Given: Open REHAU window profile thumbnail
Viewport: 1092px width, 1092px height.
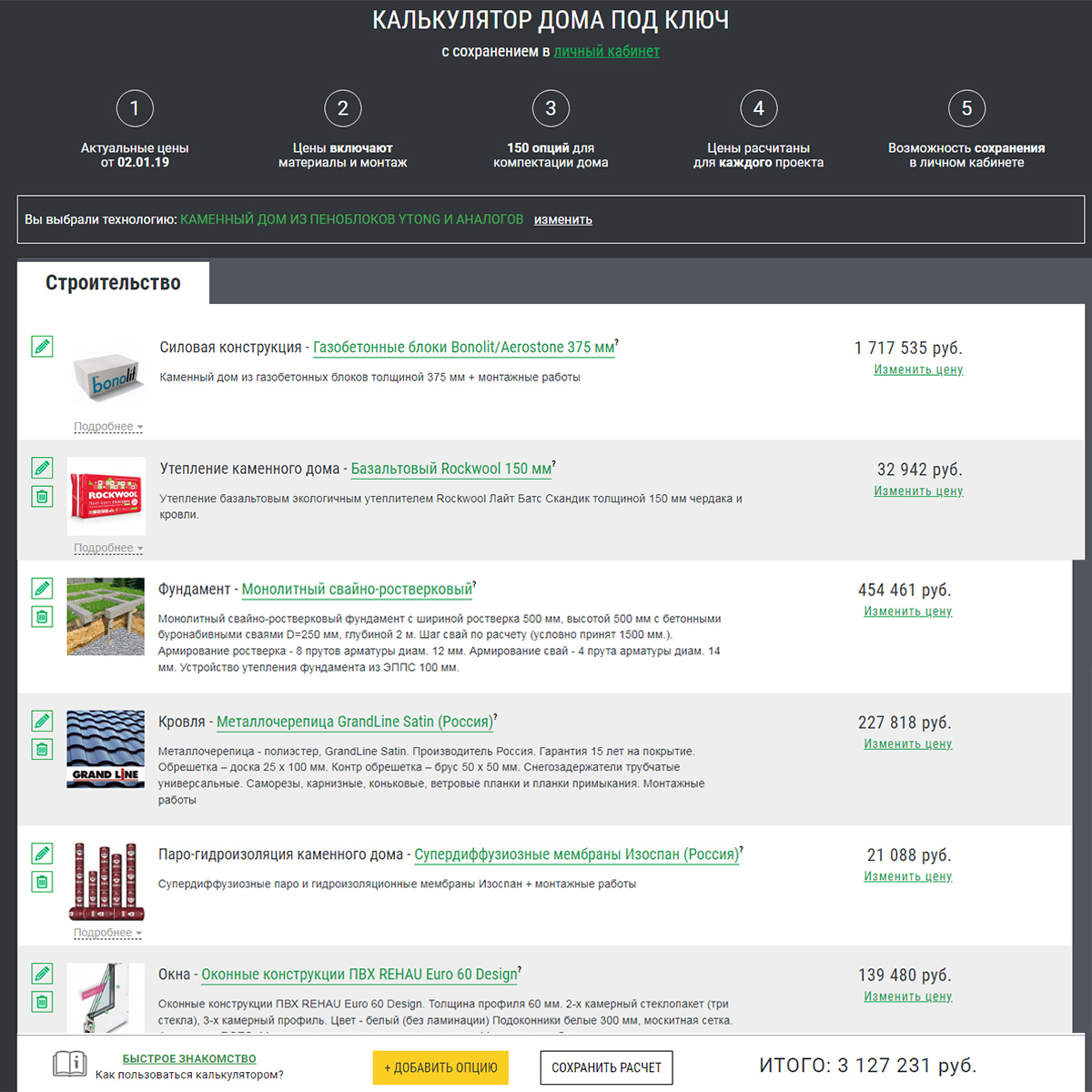Looking at the screenshot, I should coord(106,997).
